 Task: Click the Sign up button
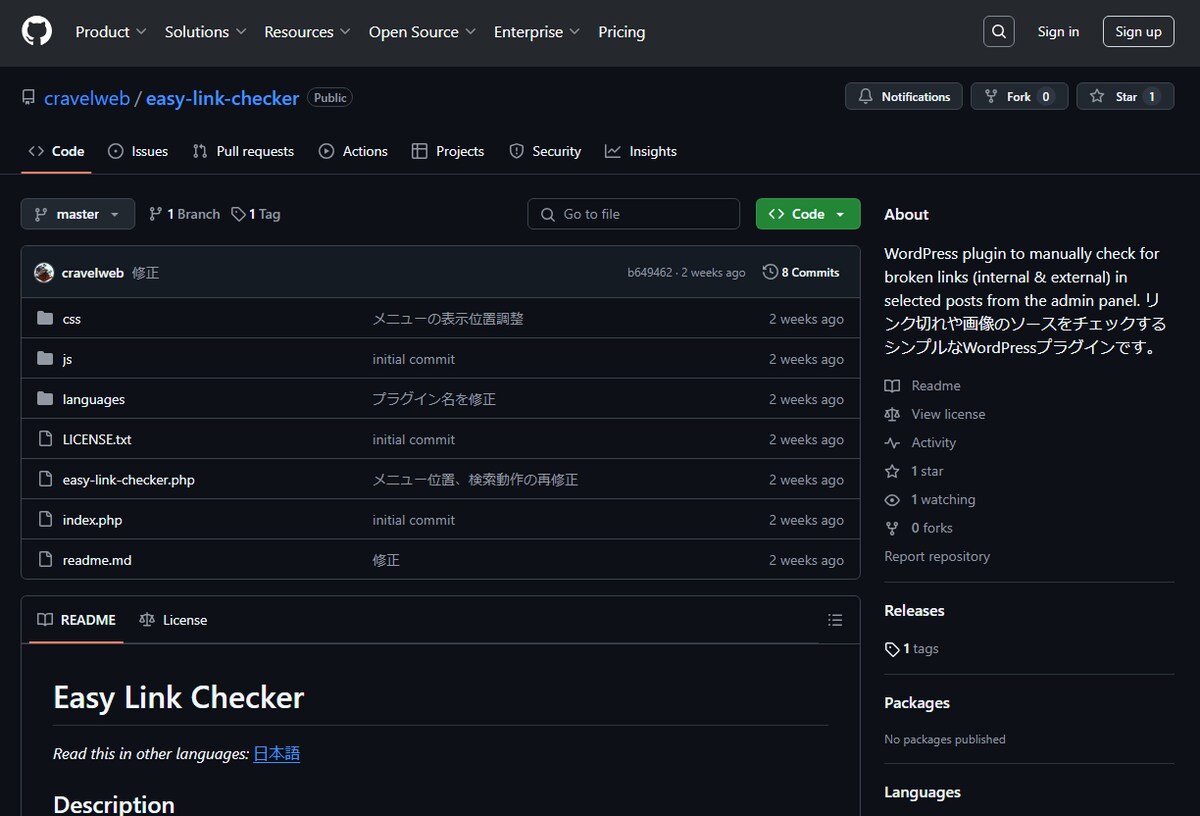pyautogui.click(x=1138, y=32)
